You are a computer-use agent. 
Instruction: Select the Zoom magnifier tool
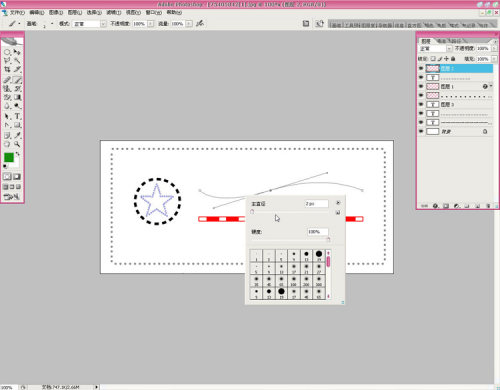tap(17, 144)
